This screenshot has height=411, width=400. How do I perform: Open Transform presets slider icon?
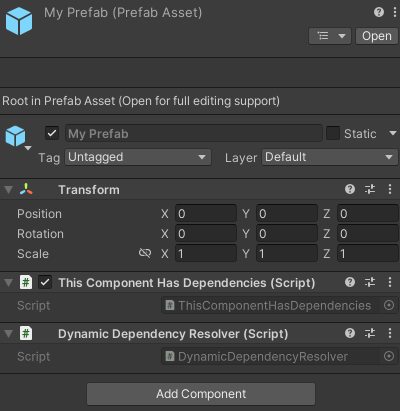[x=370, y=189]
